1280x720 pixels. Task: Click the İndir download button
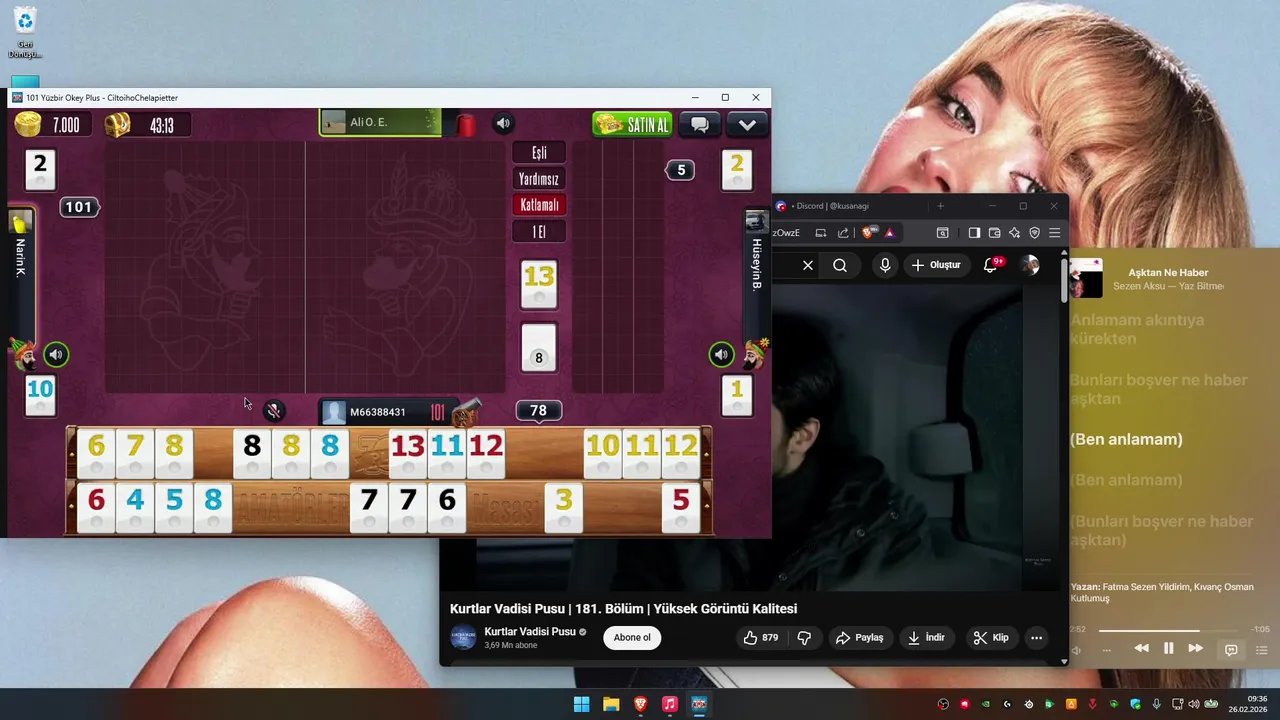(926, 638)
